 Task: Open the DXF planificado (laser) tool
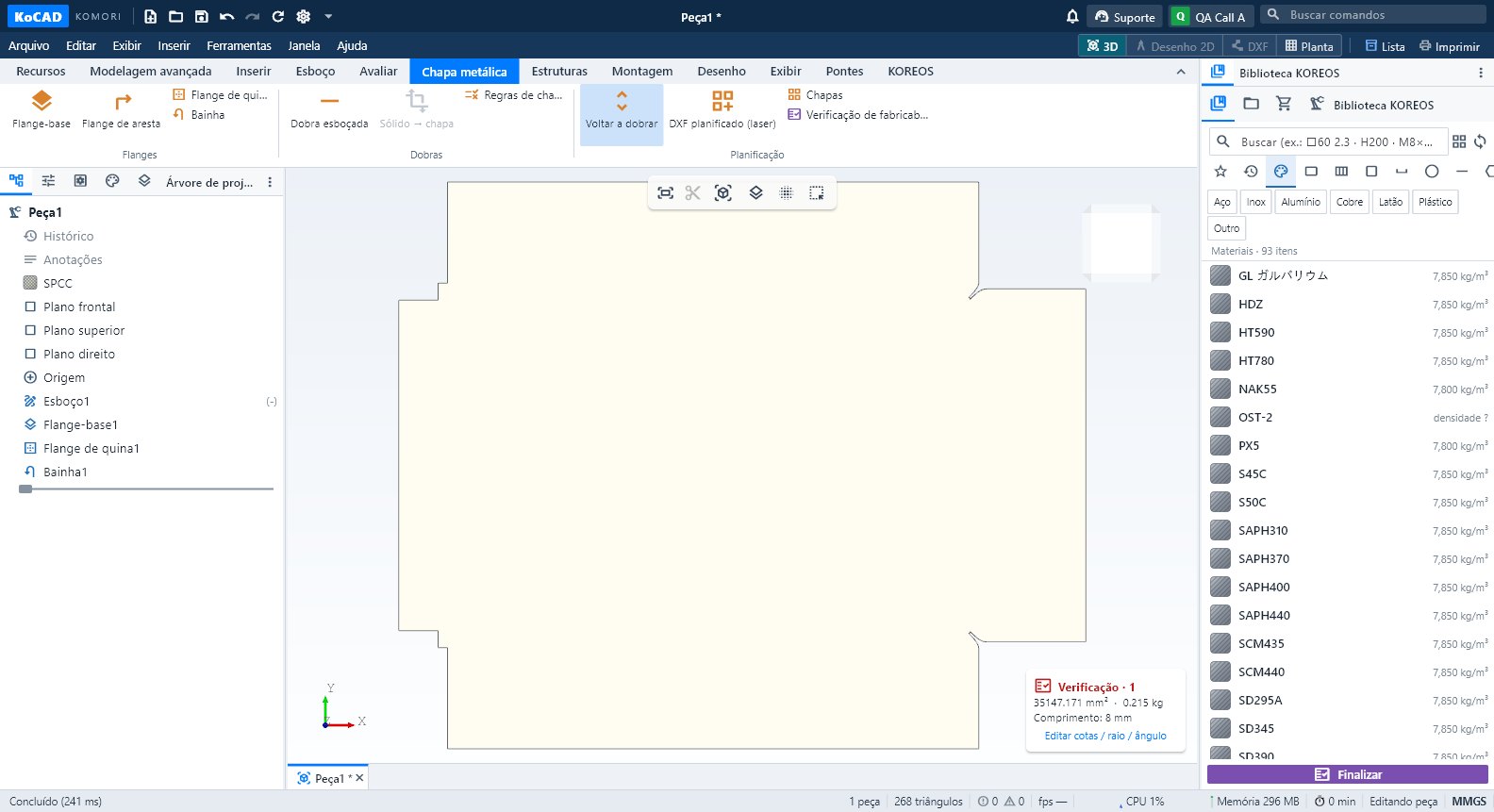tap(722, 110)
